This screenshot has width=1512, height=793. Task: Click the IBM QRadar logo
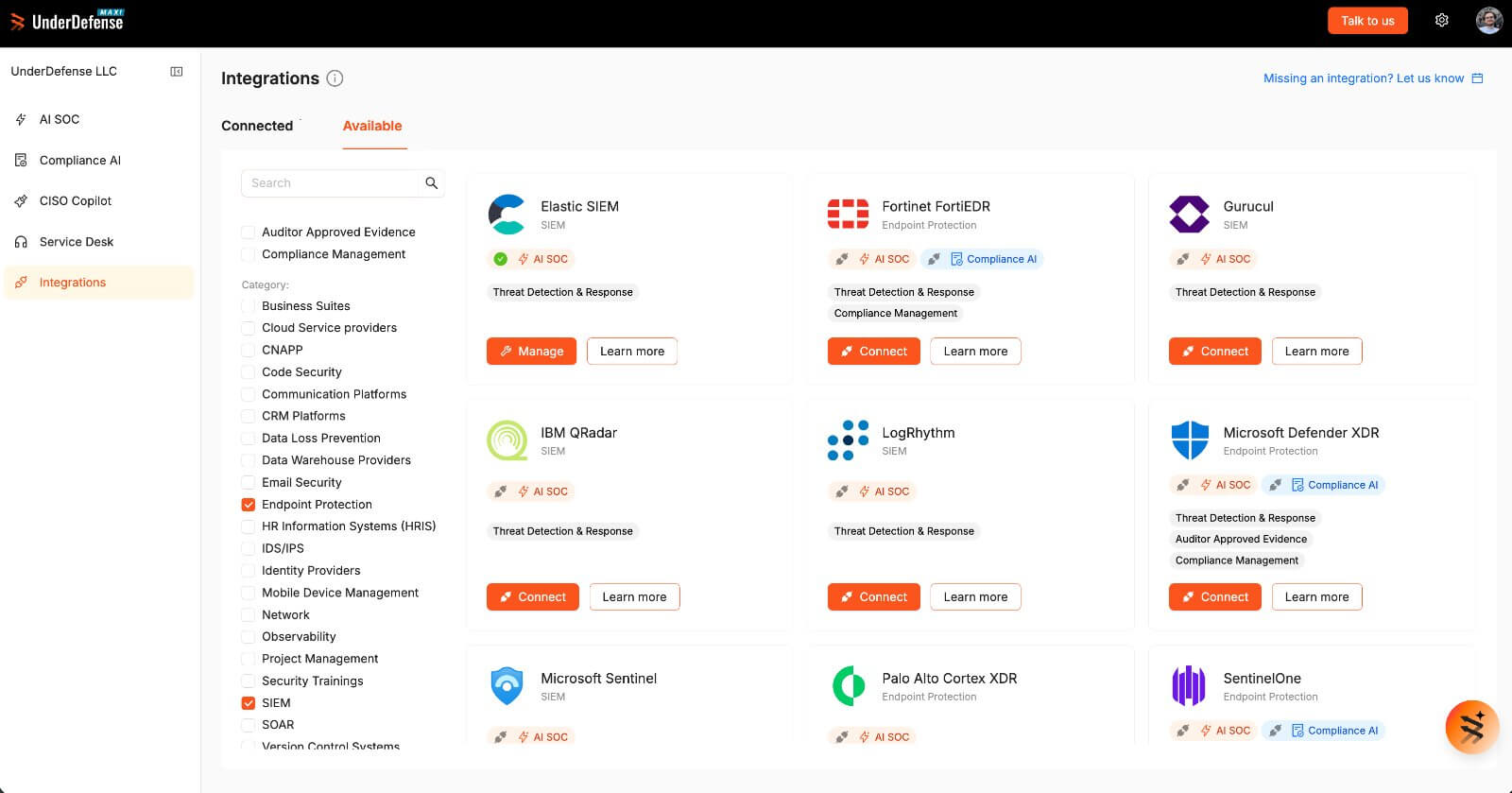(507, 440)
